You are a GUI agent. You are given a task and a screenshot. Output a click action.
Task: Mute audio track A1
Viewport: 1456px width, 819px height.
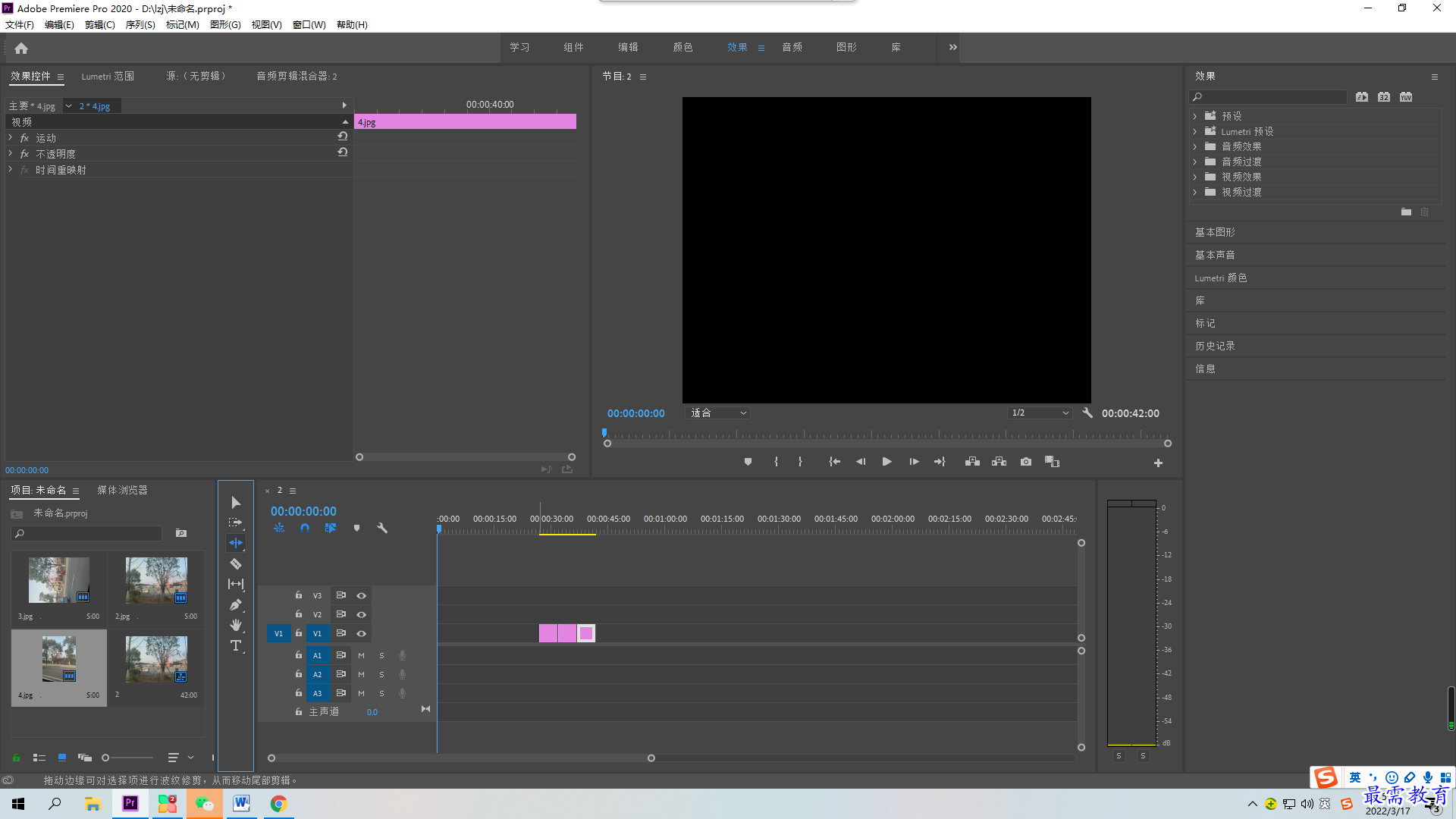(x=361, y=656)
